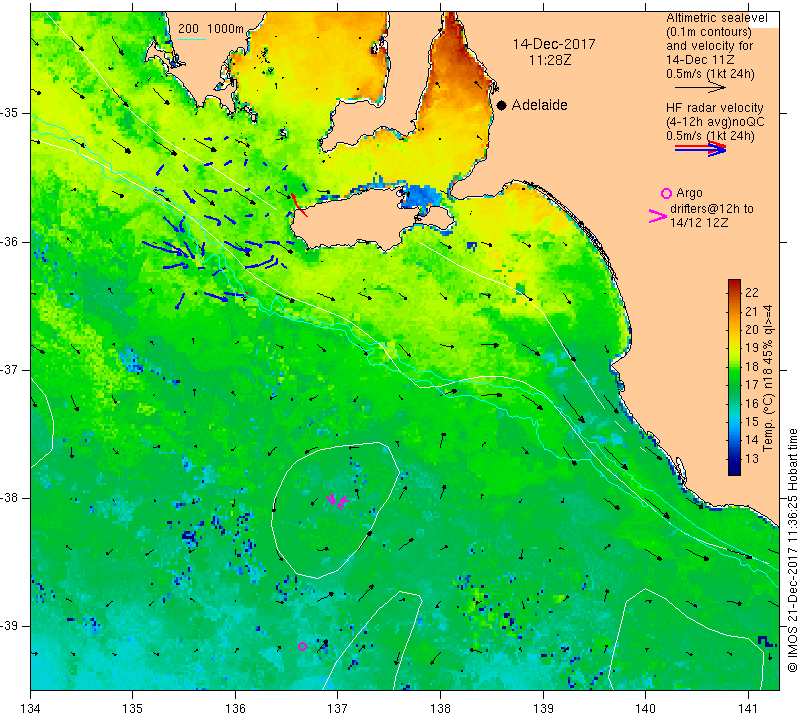Click the magenta drifter markers near 38°S 137°E
This screenshot has height=720, width=800.
(x=337, y=501)
